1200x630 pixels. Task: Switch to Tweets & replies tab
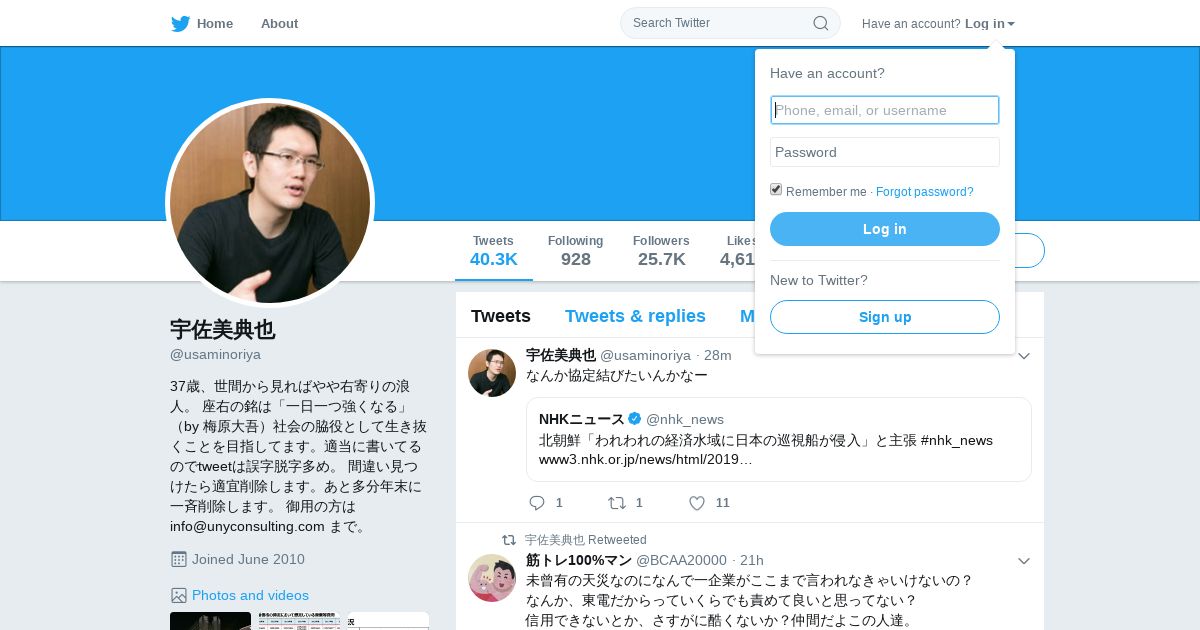[x=635, y=316]
